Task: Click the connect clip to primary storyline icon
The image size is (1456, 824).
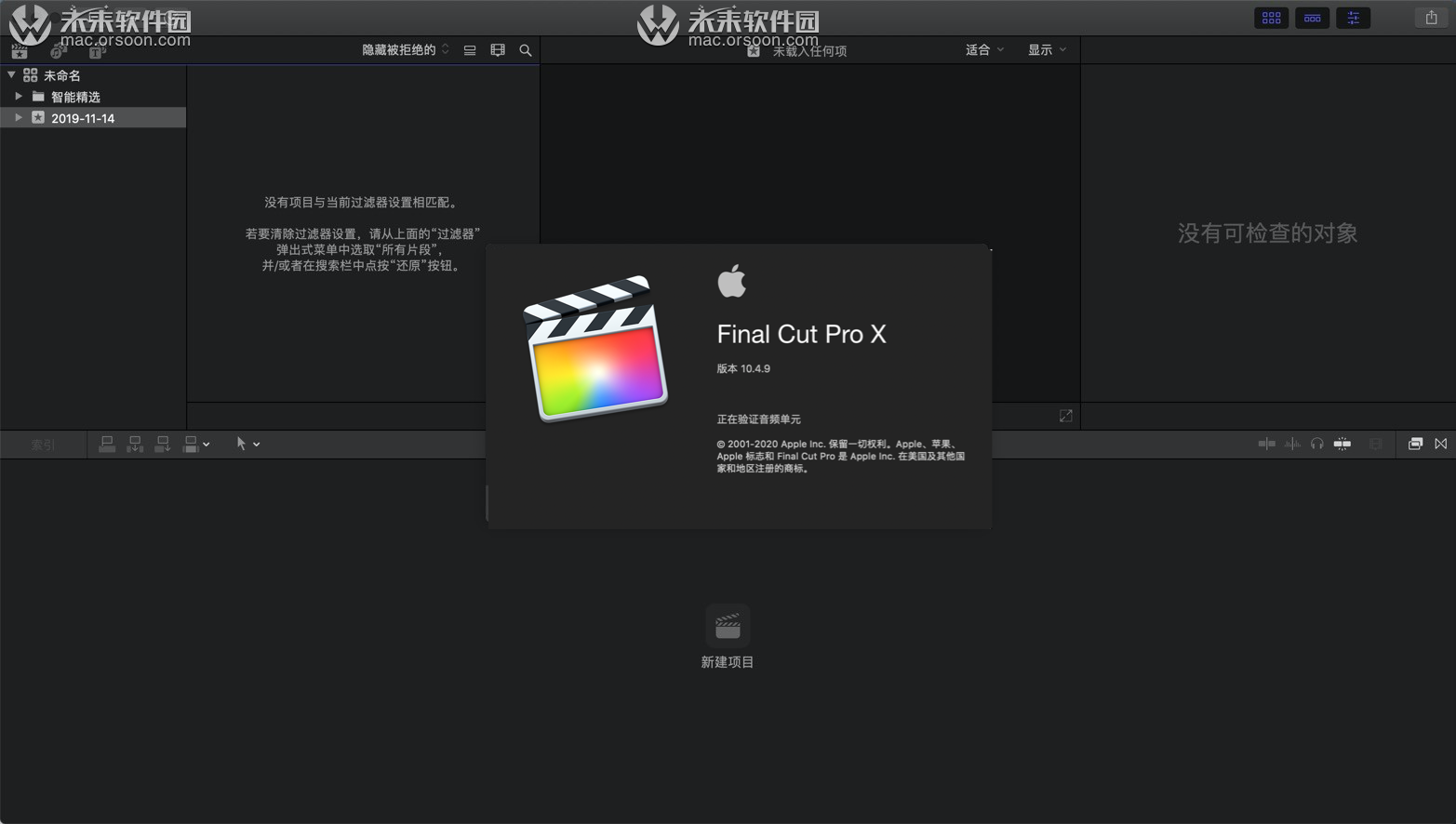Action: click(x=107, y=445)
